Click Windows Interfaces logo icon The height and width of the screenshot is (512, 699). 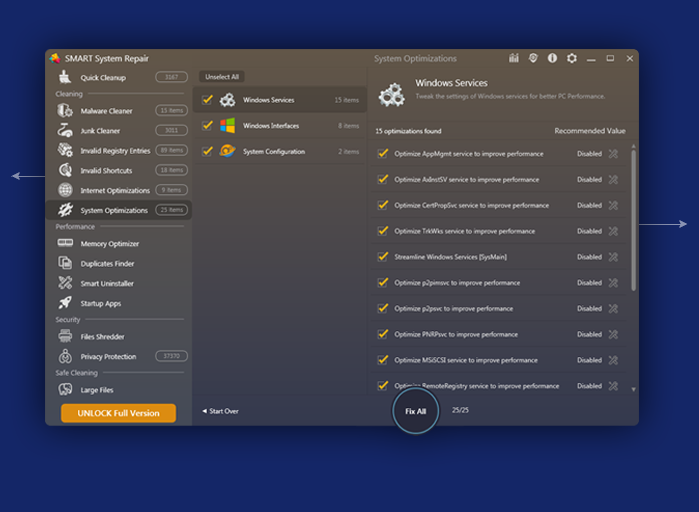click(227, 126)
